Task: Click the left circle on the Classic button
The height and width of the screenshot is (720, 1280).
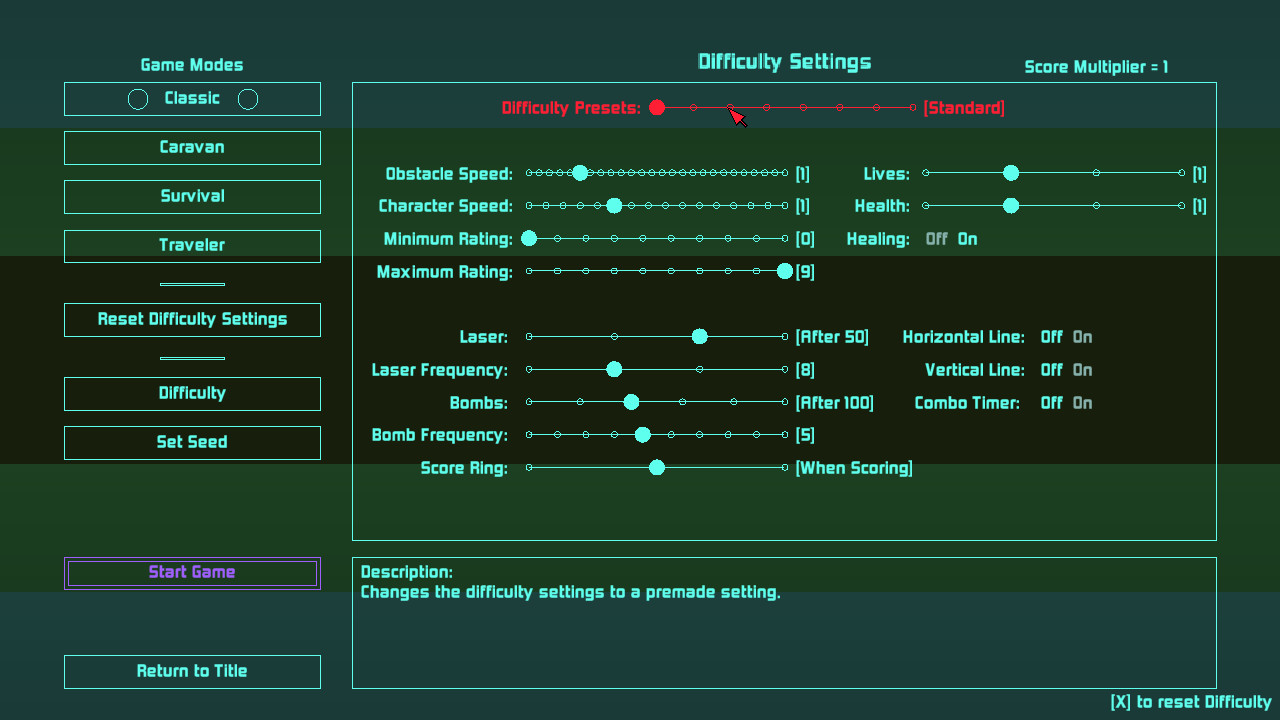Action: (138, 99)
